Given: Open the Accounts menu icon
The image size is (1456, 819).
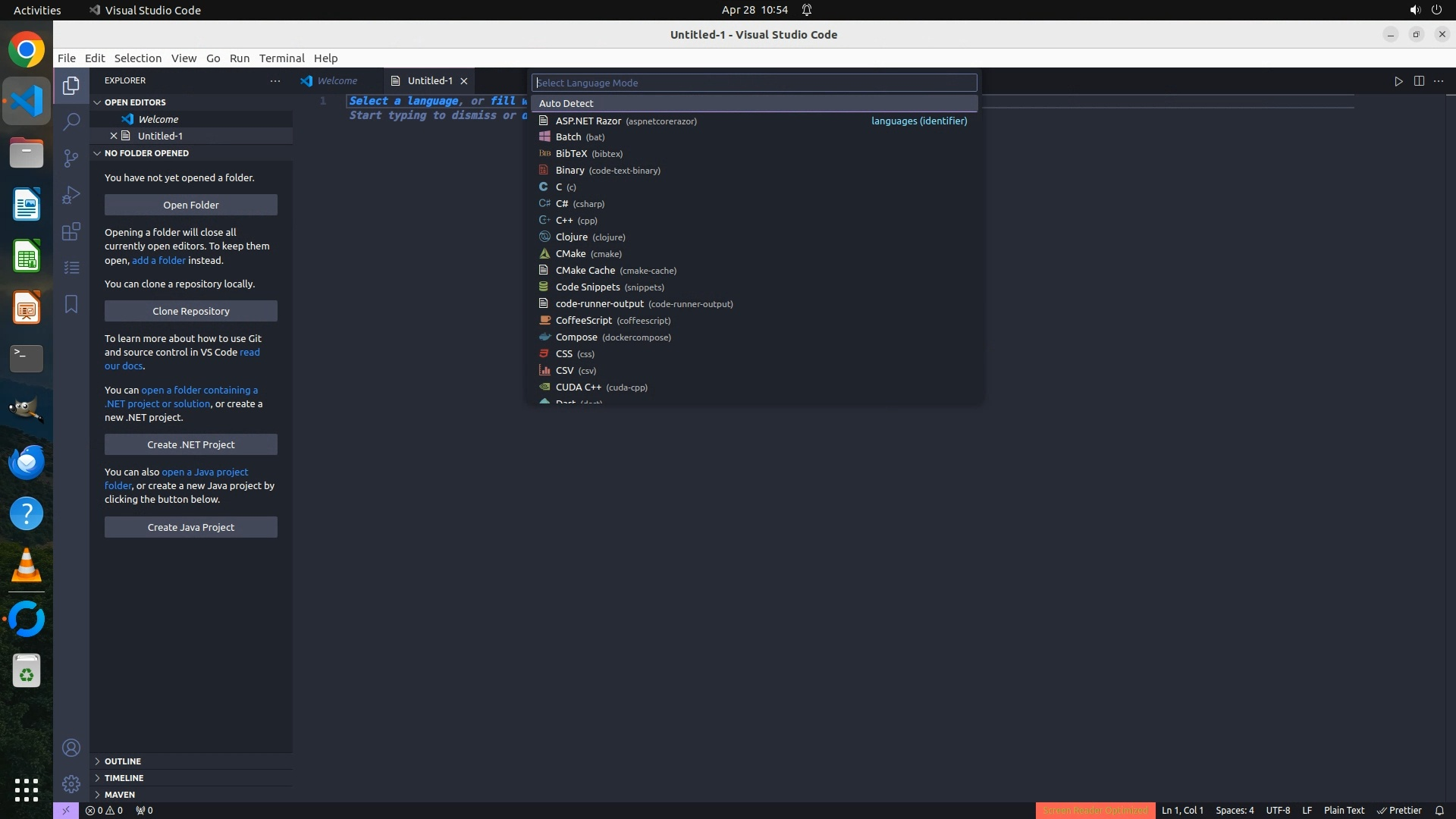Looking at the screenshot, I should click(x=71, y=748).
